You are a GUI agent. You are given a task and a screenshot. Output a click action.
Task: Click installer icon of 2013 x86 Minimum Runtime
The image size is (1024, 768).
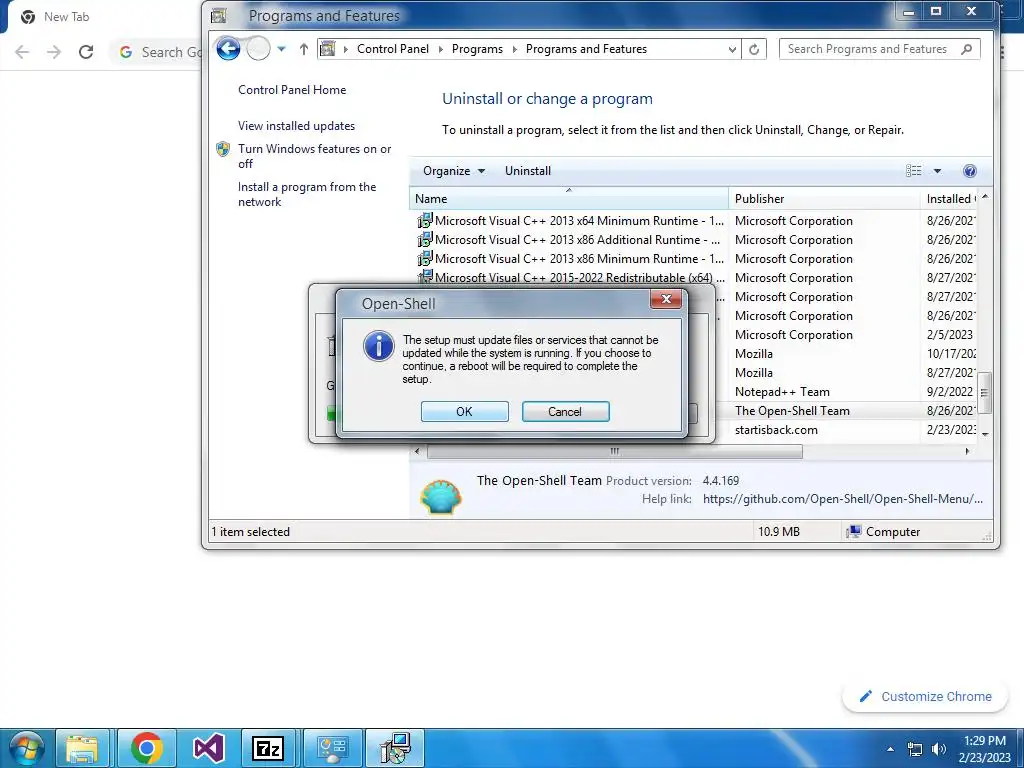tap(425, 259)
